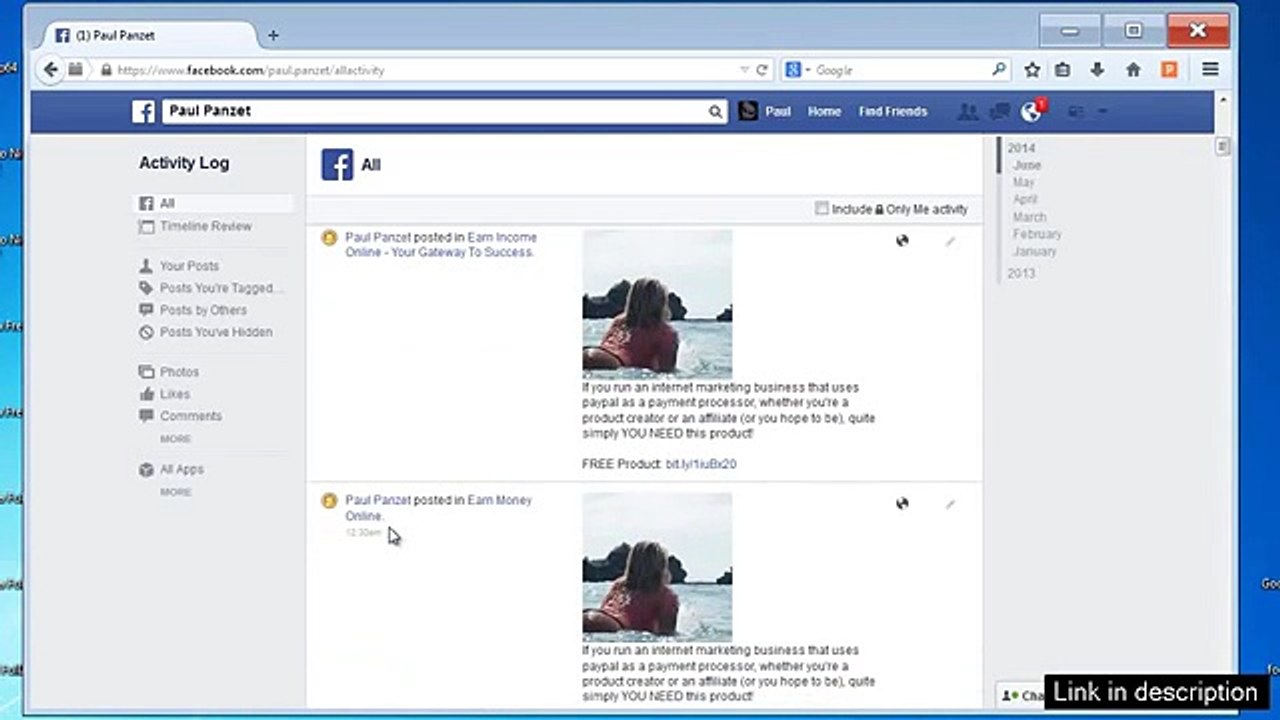Image resolution: width=1280 pixels, height=720 pixels.
Task: Click page scrollbar up arrow
Action: [1222, 101]
